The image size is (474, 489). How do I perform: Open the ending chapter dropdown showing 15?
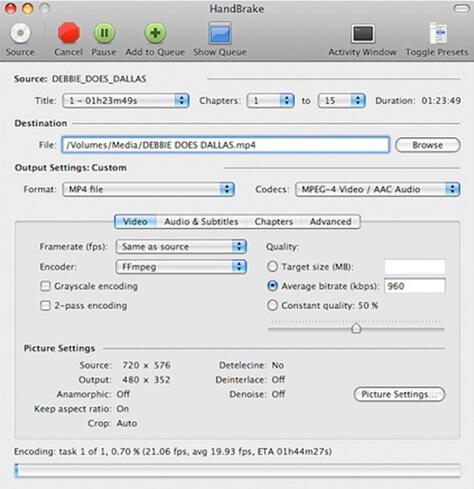tap(342, 101)
